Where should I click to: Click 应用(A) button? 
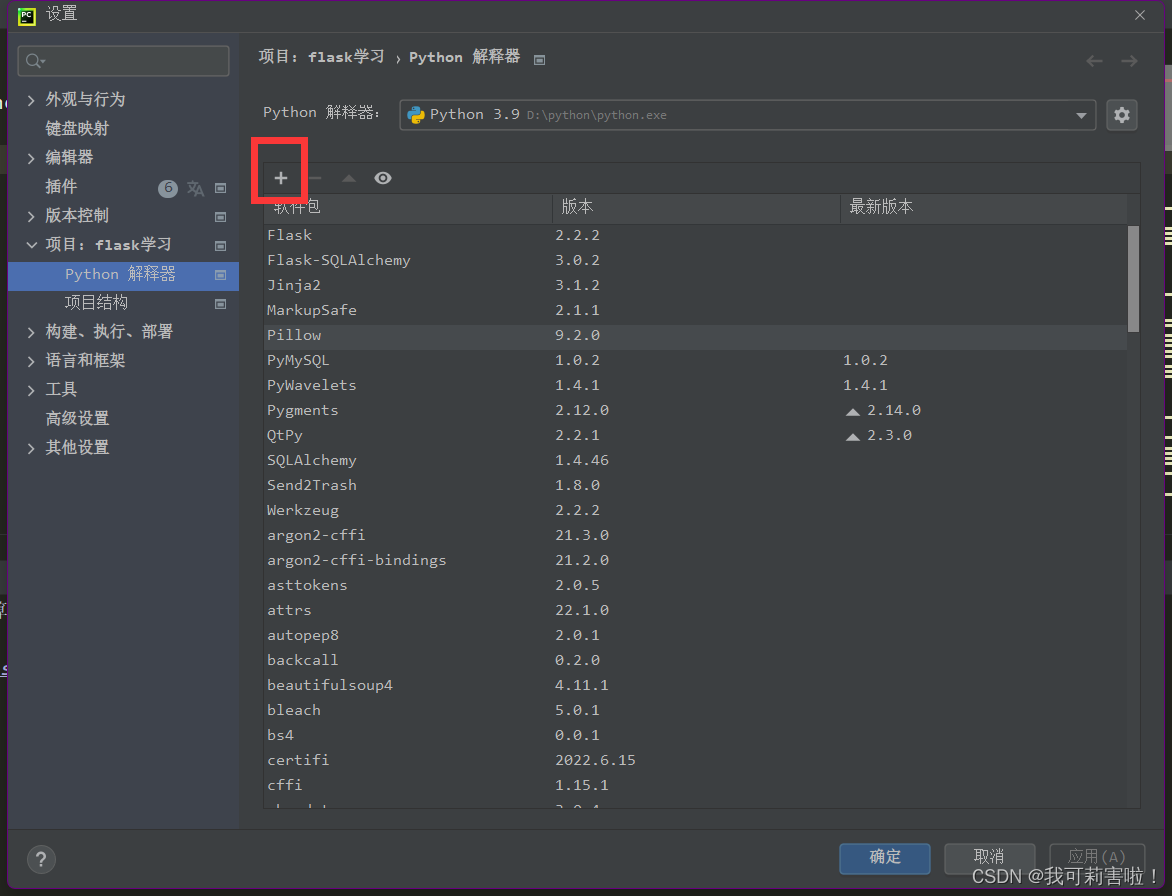click(x=1097, y=858)
